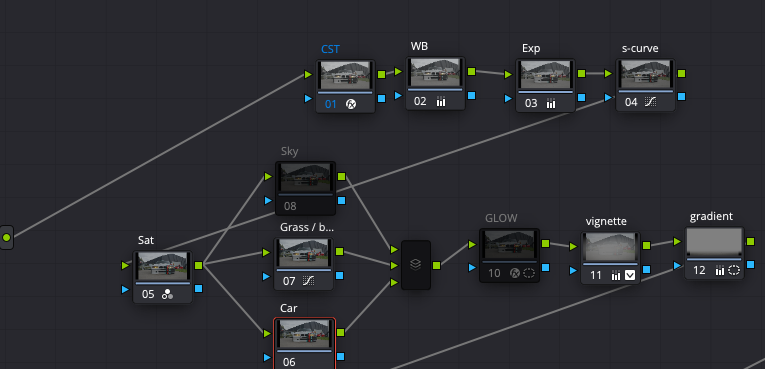
Task: Select the gradient node thumbnail
Action: pyautogui.click(x=714, y=242)
